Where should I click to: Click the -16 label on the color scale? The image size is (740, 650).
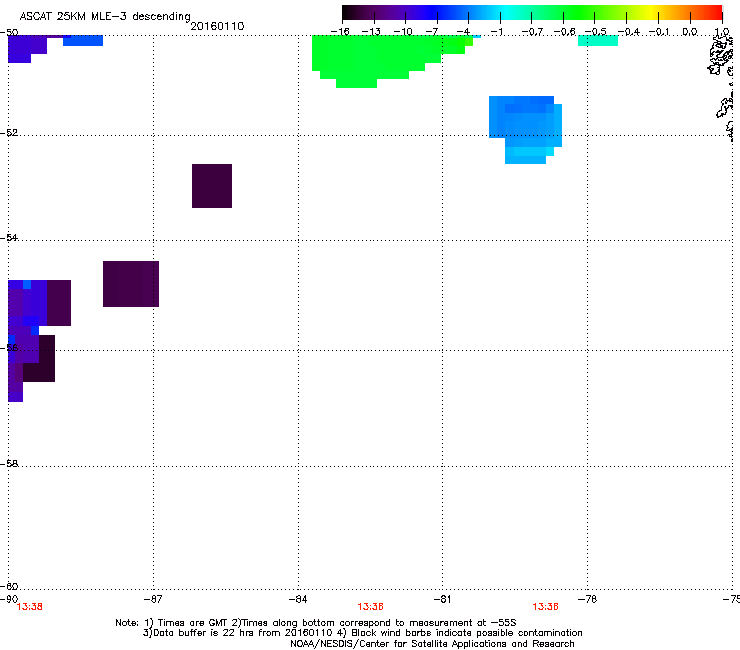[340, 32]
